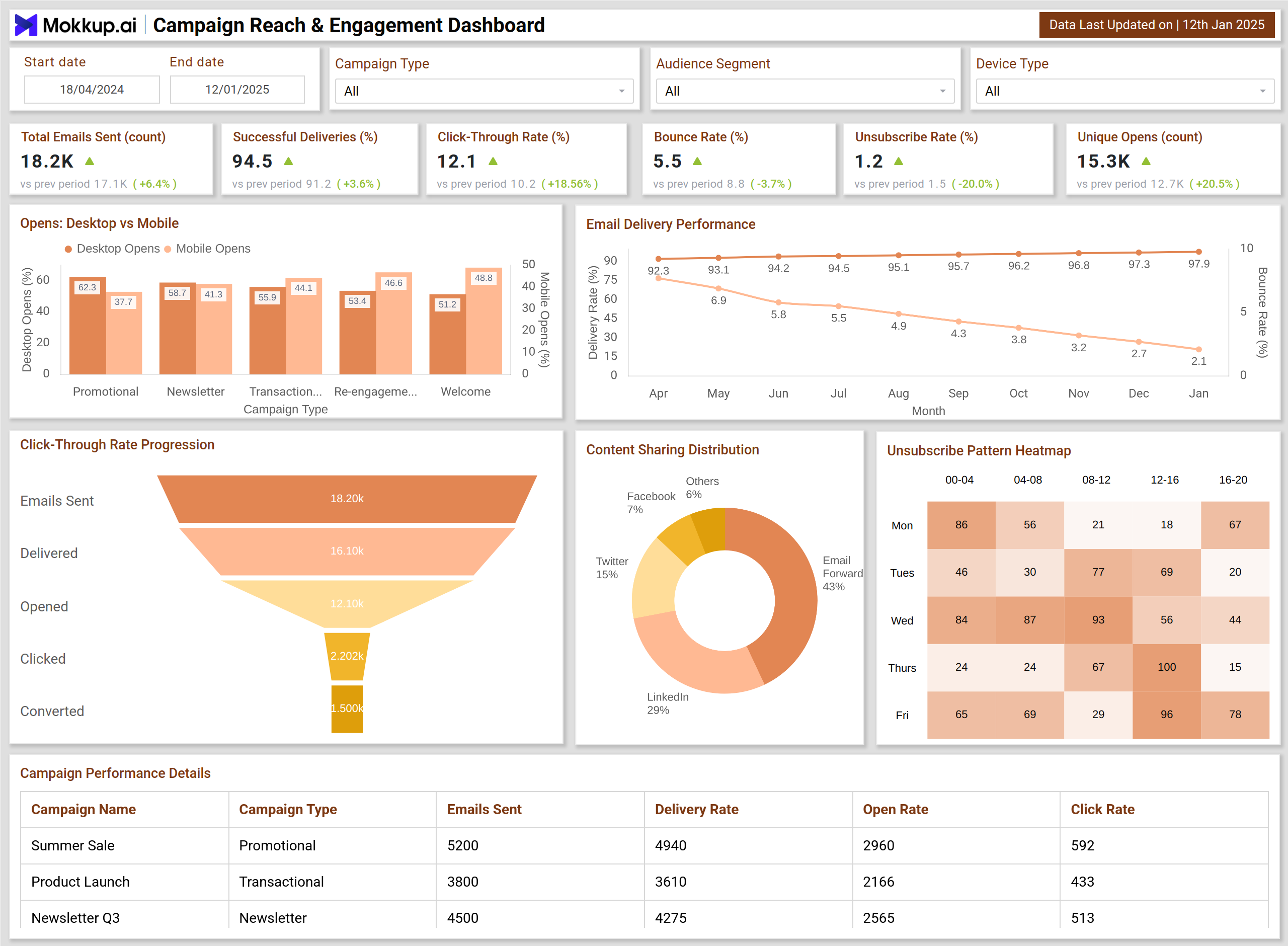Open the Campaign Type dropdown
1288x946 pixels.
(x=485, y=91)
